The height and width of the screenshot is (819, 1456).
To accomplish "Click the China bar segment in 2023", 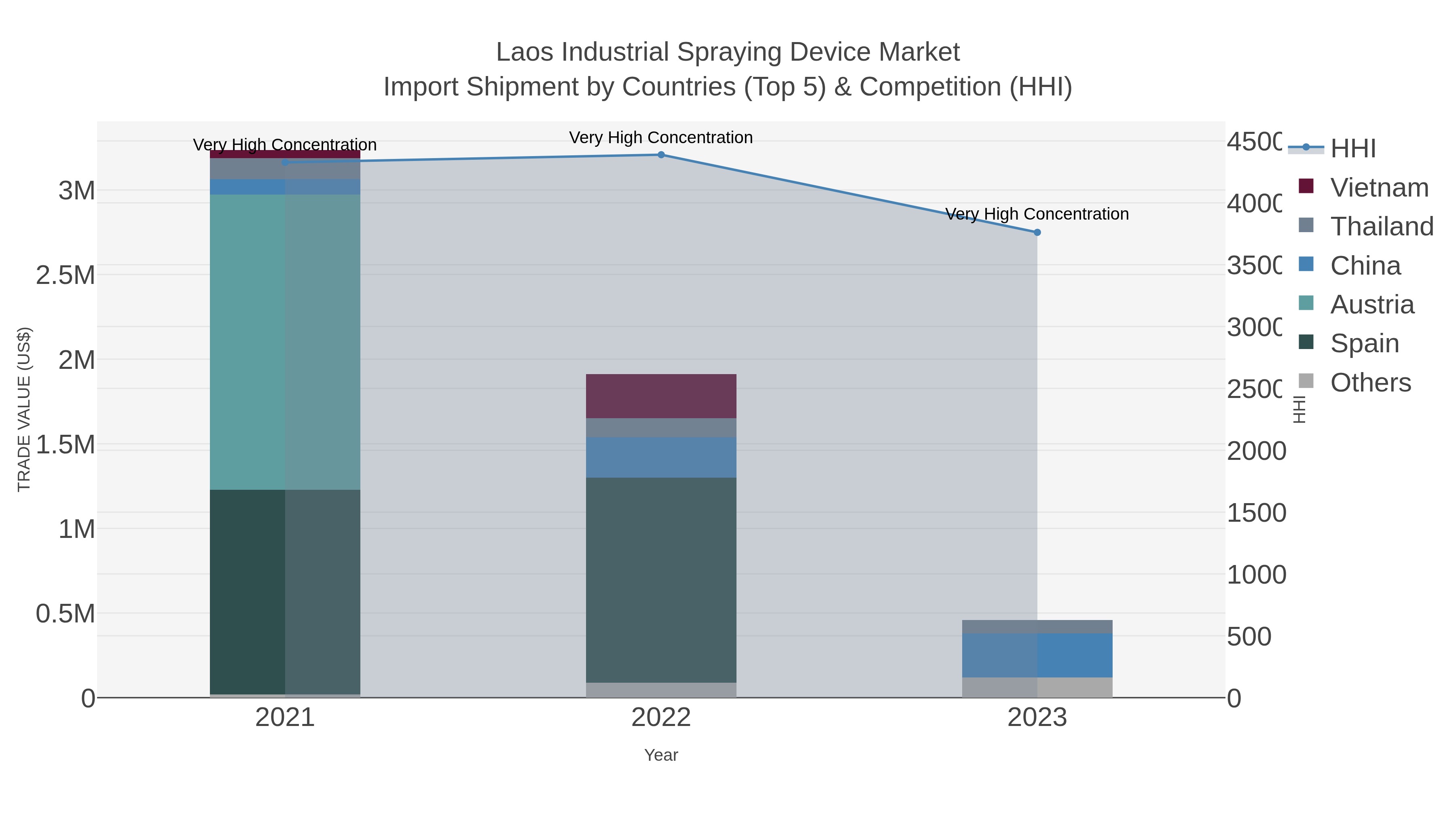I will (1037, 655).
